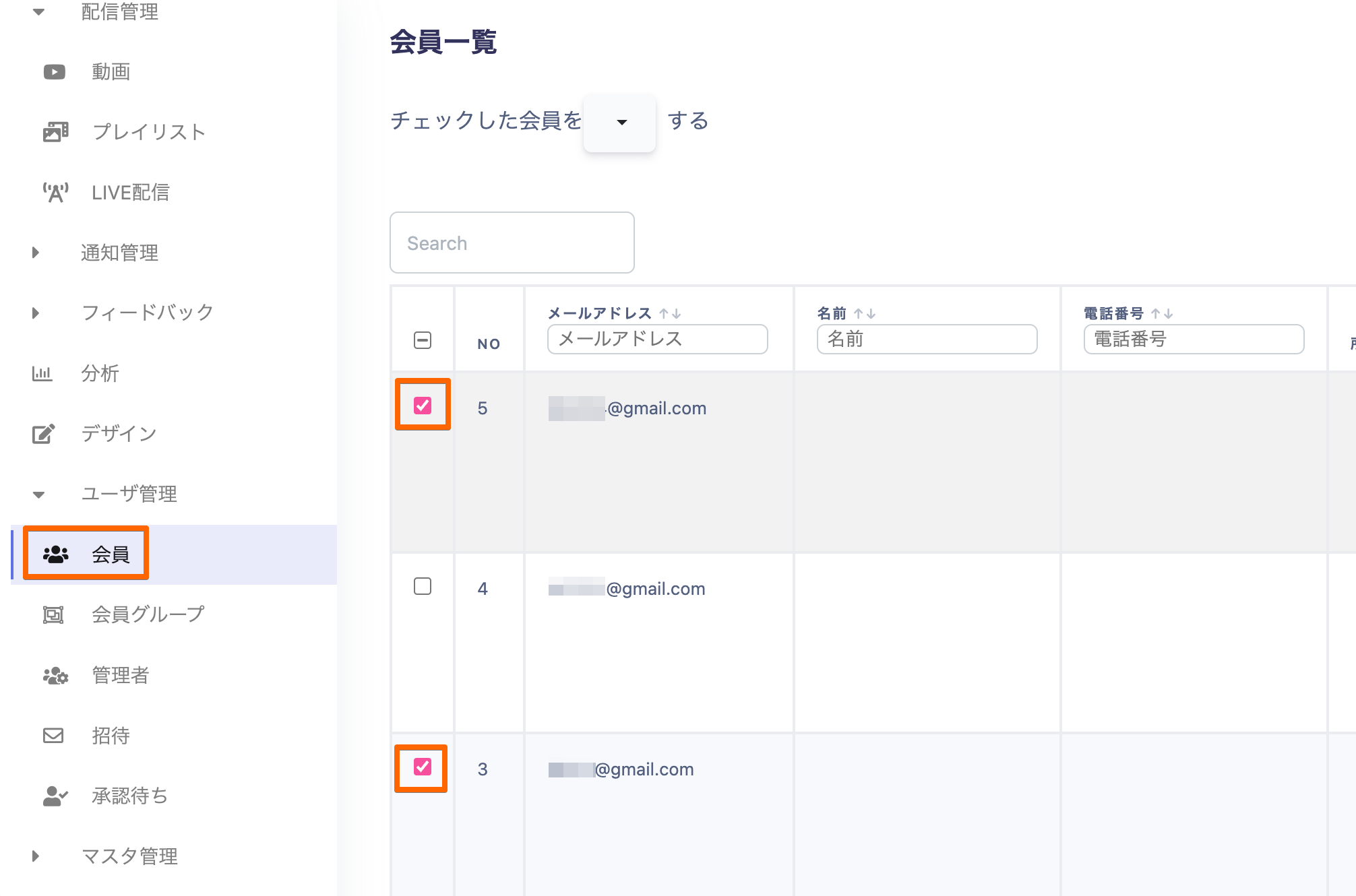Click the 管理者 users-gear icon
Viewport: 1356px width, 896px height.
pos(55,675)
